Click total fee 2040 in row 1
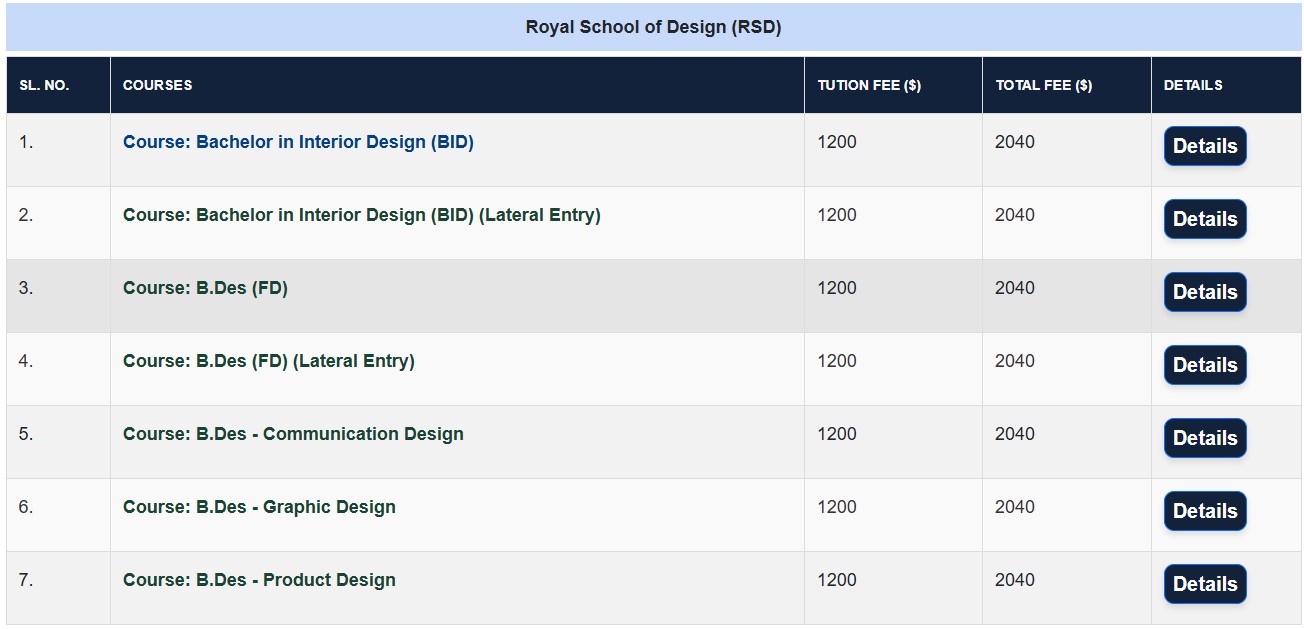The width and height of the screenshot is (1304, 629). (1015, 142)
